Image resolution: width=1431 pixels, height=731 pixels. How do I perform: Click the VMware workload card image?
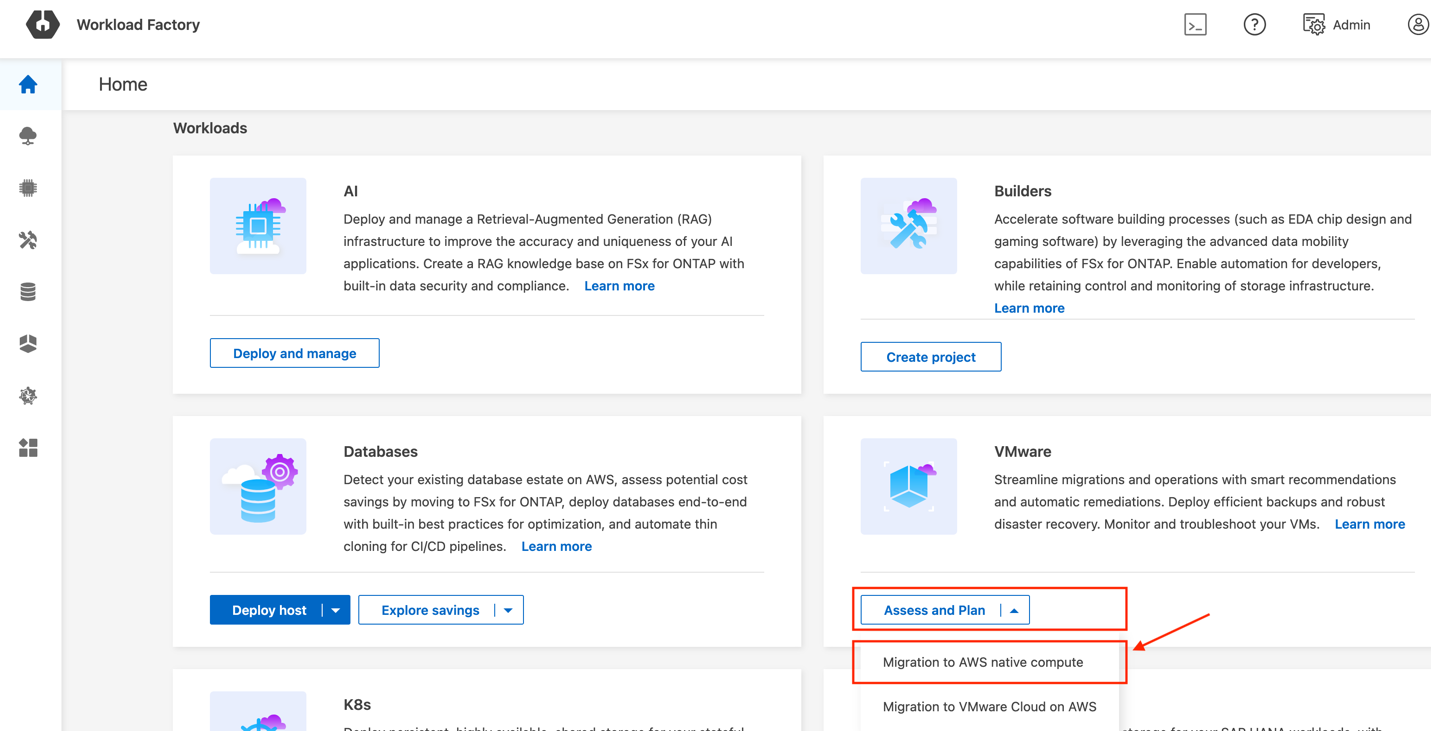pyautogui.click(x=909, y=486)
